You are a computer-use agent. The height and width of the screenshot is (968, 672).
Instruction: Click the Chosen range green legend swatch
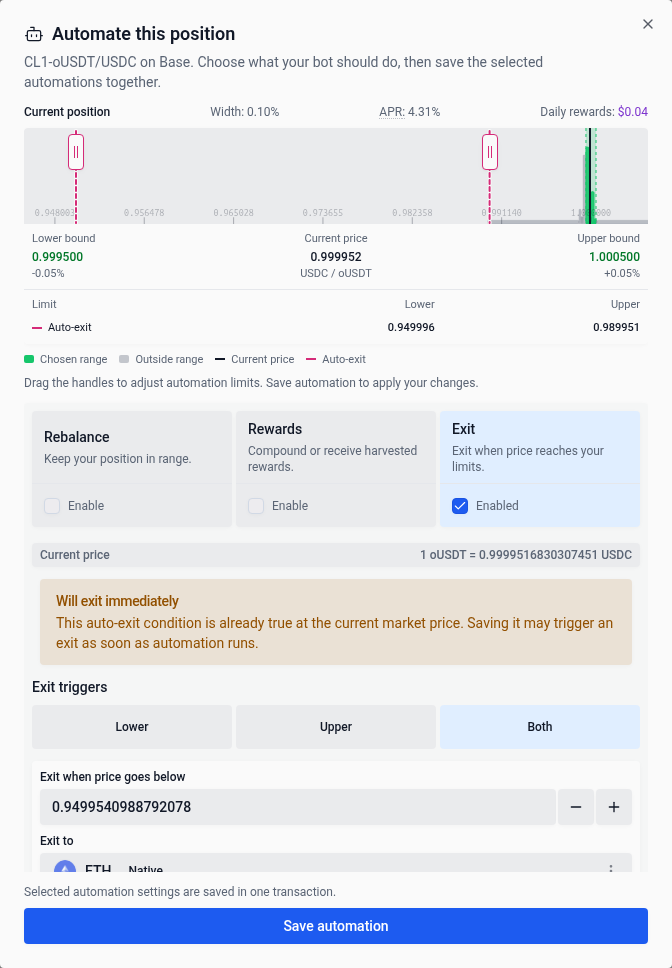click(x=29, y=359)
